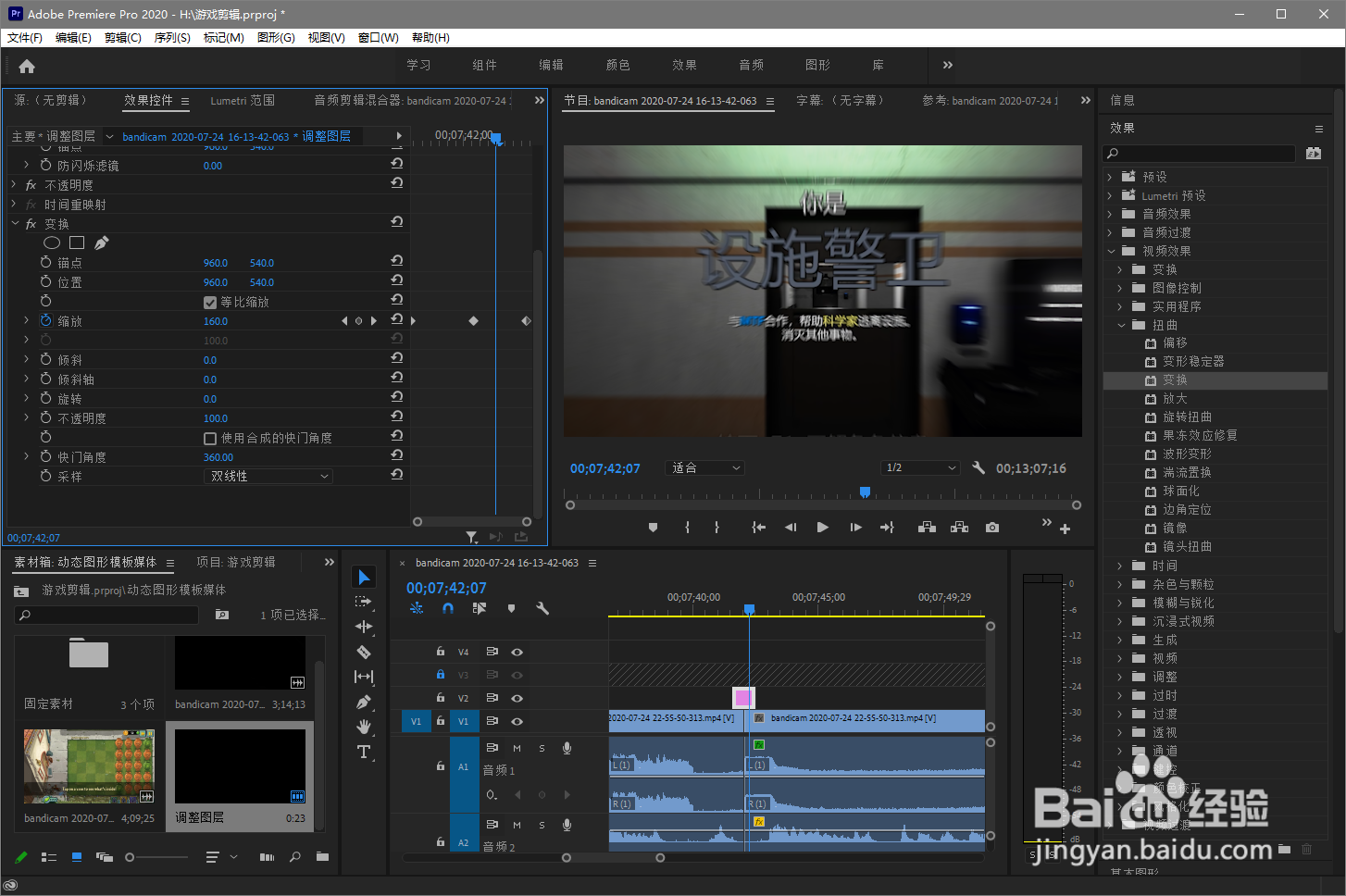Image resolution: width=1346 pixels, height=896 pixels.
Task: Select the Razor tool
Action: (x=364, y=652)
